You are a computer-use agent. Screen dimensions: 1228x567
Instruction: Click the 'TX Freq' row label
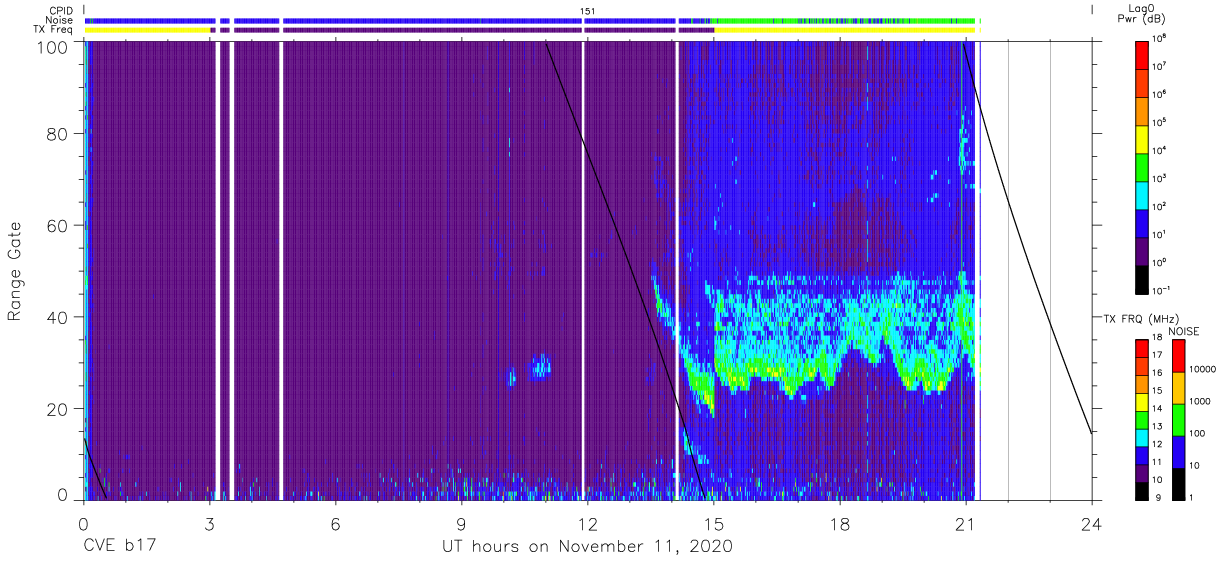point(55,30)
